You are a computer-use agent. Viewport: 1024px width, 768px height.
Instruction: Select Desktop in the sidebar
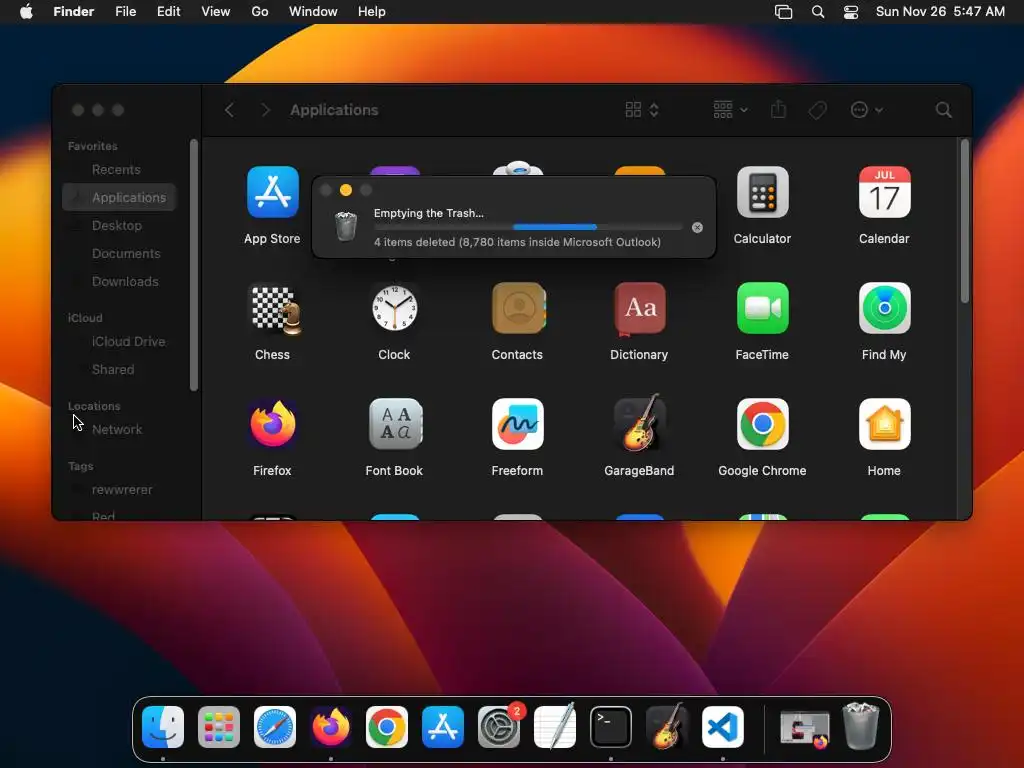pos(119,225)
